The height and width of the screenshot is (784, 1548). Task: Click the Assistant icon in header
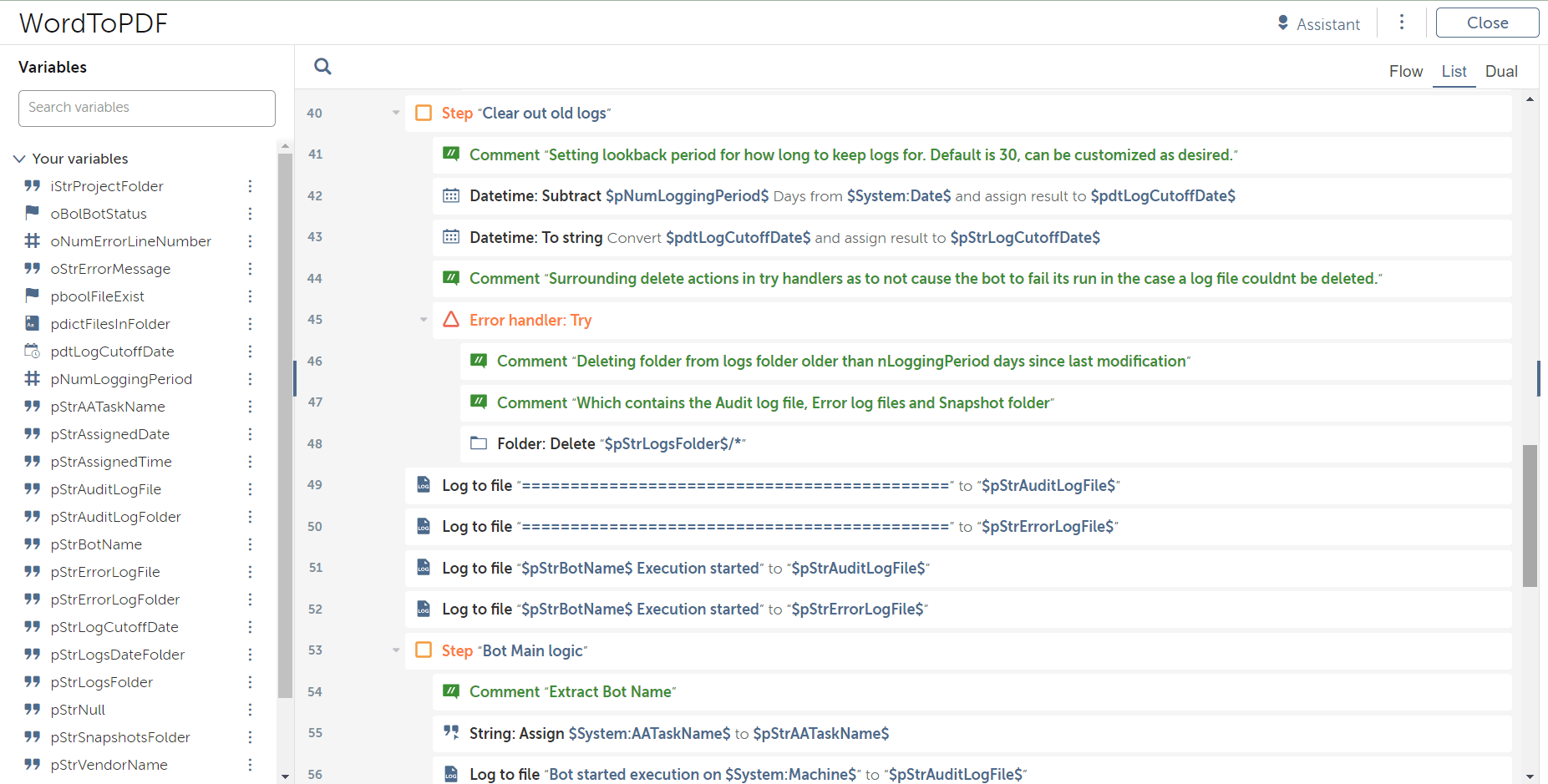click(1283, 23)
